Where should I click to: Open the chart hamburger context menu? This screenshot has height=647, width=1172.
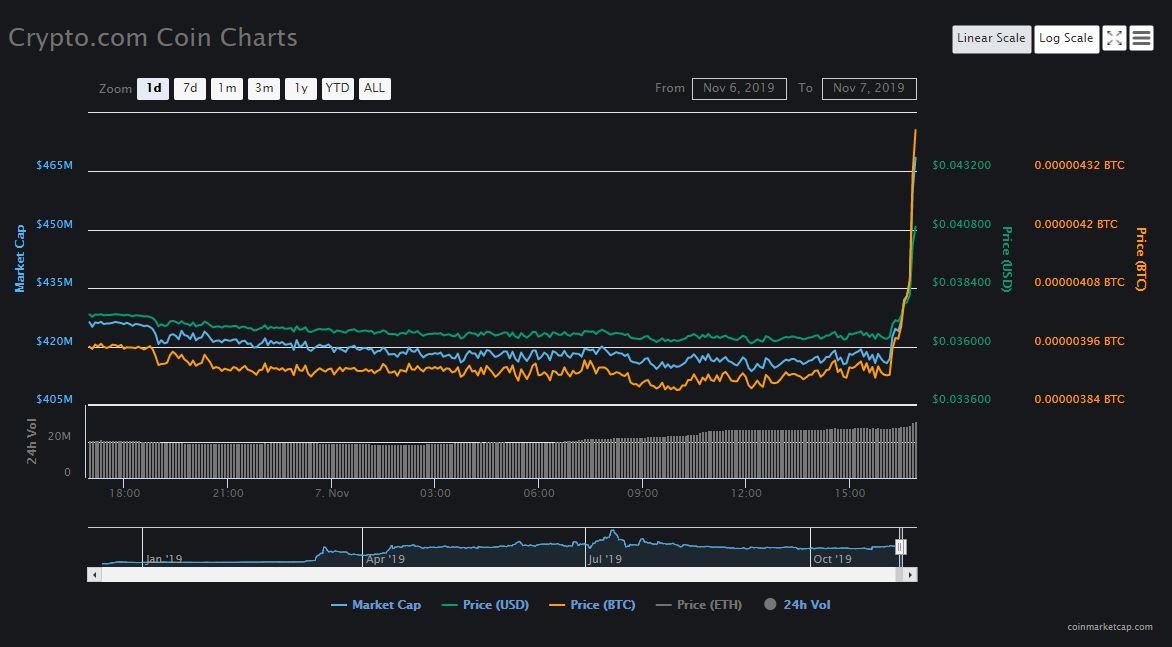(1141, 38)
